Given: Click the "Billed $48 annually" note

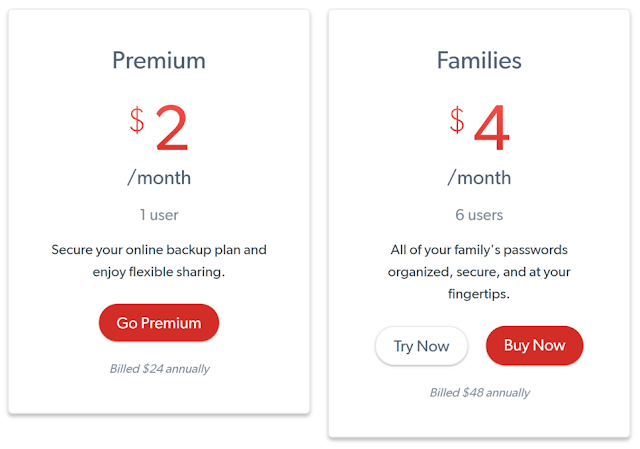Looking at the screenshot, I should 479,392.
